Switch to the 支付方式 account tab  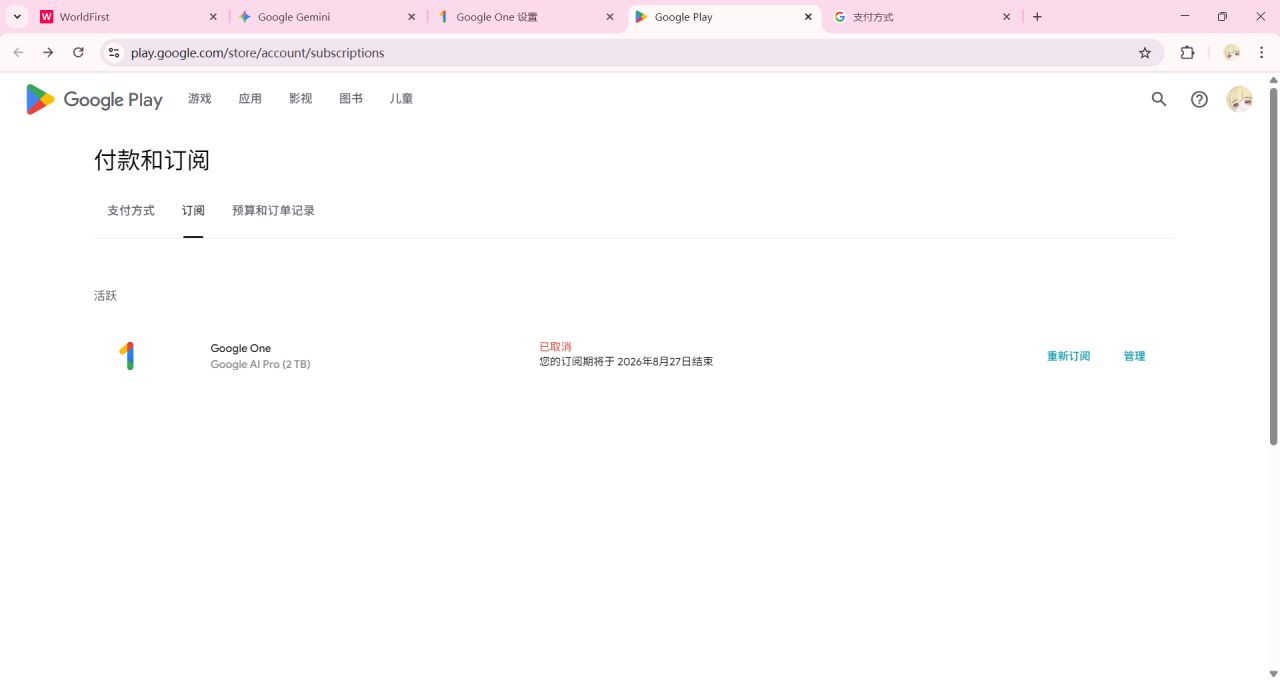pos(131,211)
